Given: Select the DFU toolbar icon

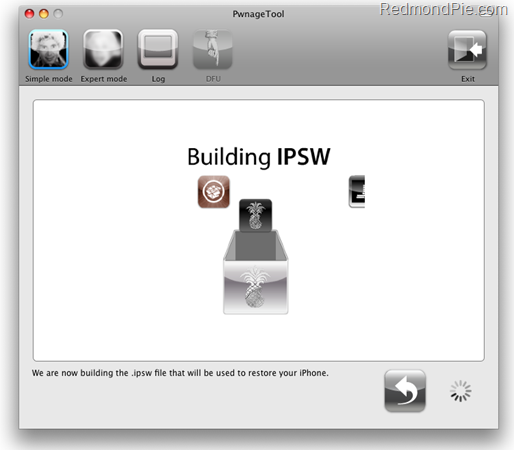Looking at the screenshot, I should tap(213, 49).
